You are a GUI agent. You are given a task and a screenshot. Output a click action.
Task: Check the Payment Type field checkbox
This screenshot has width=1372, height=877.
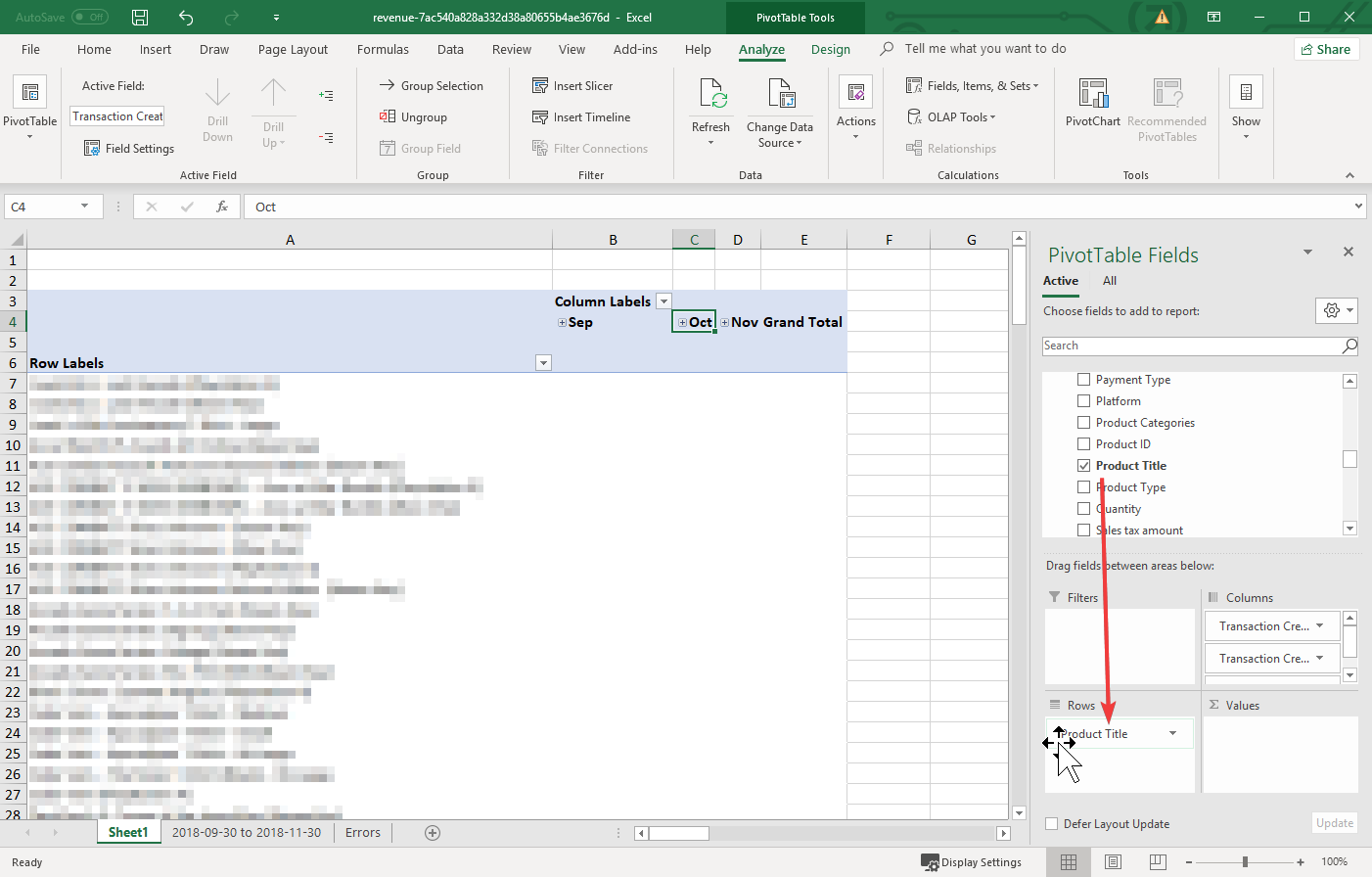click(x=1083, y=380)
